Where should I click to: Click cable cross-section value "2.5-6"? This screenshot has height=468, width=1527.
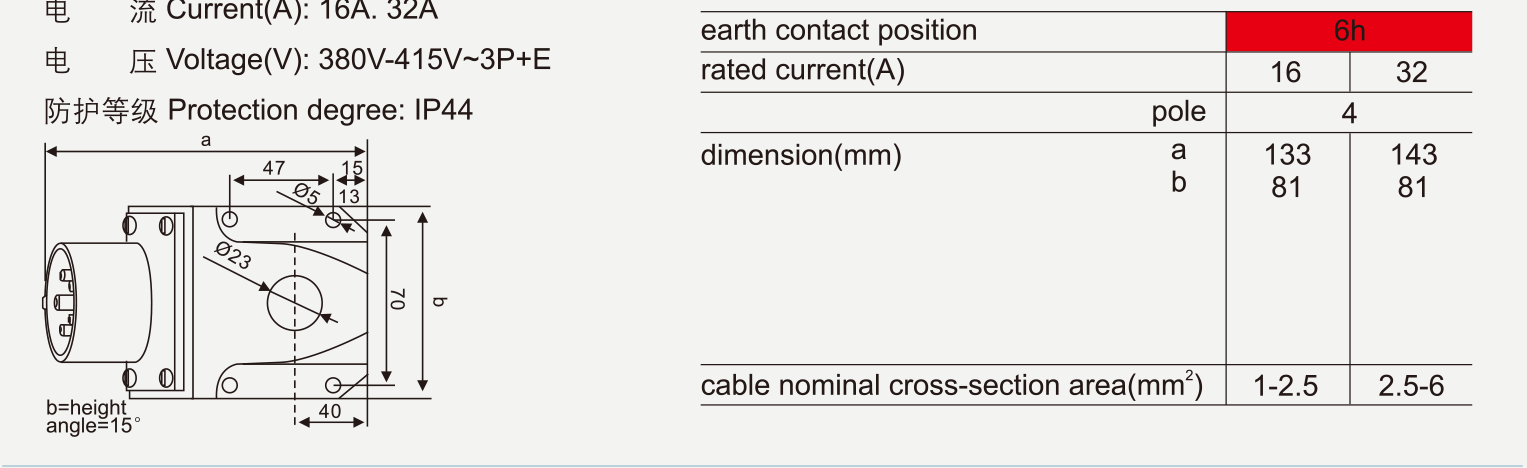pyautogui.click(x=1411, y=386)
